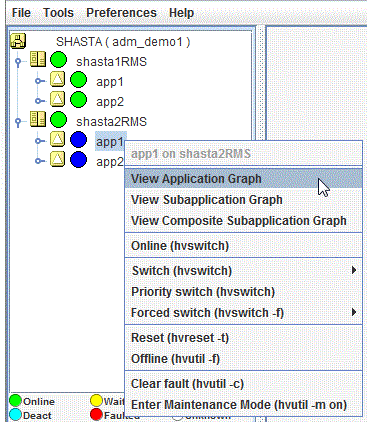The width and height of the screenshot is (386, 422).
Task: Collapse the shasta1RMS node expander
Action: pyautogui.click(x=18, y=62)
